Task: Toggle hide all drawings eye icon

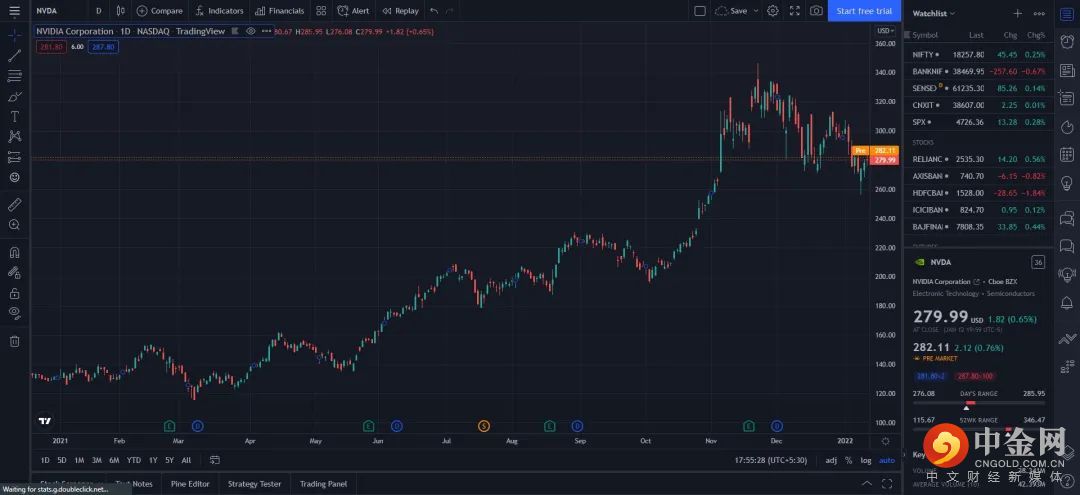Action: [14, 313]
